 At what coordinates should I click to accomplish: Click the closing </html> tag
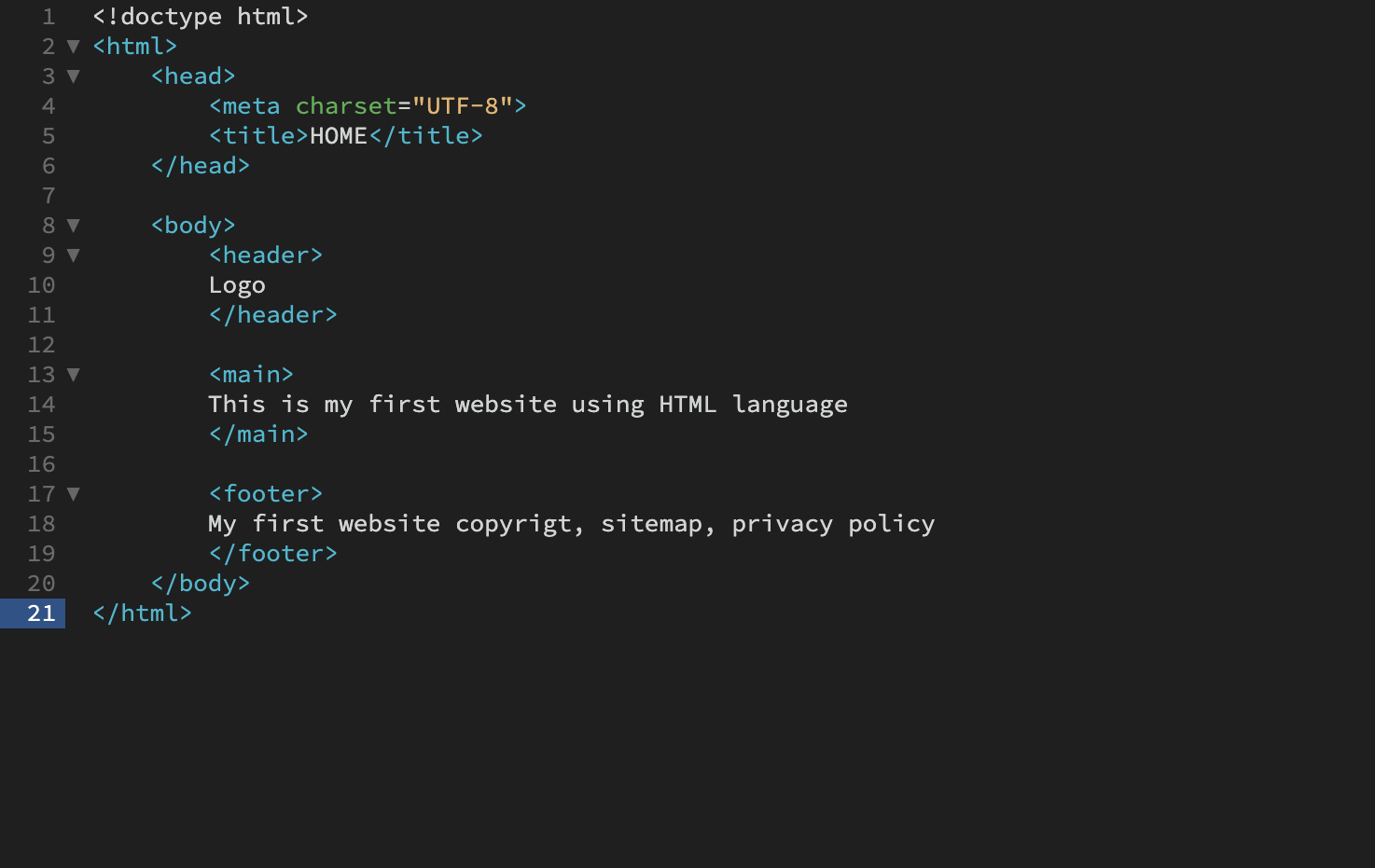[x=143, y=613]
